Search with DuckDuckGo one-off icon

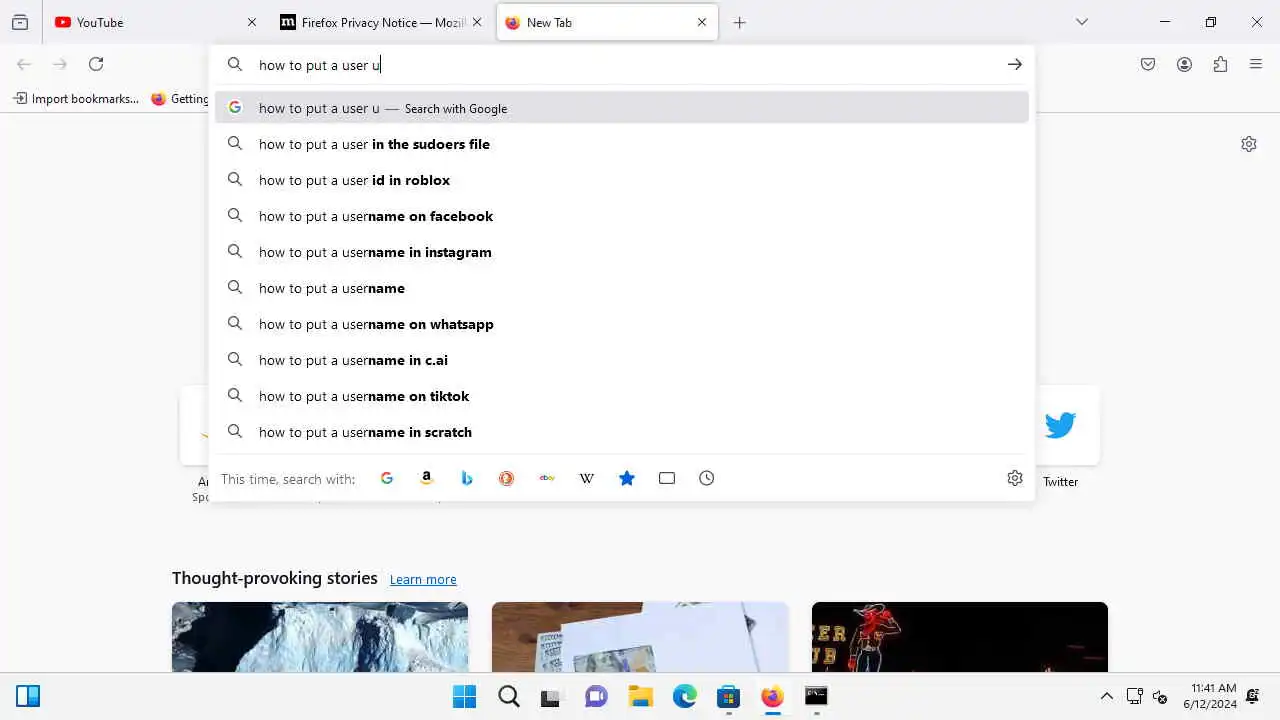click(507, 478)
